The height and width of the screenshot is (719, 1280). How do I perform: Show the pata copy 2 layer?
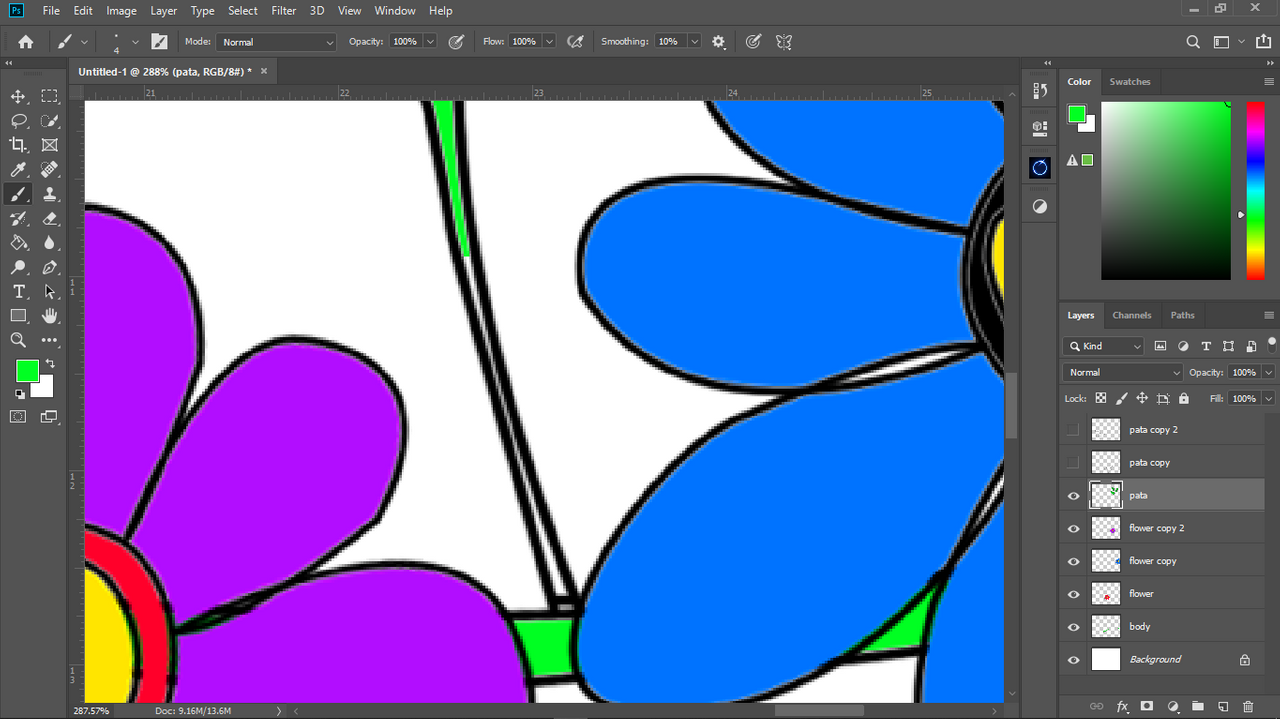(x=1073, y=430)
